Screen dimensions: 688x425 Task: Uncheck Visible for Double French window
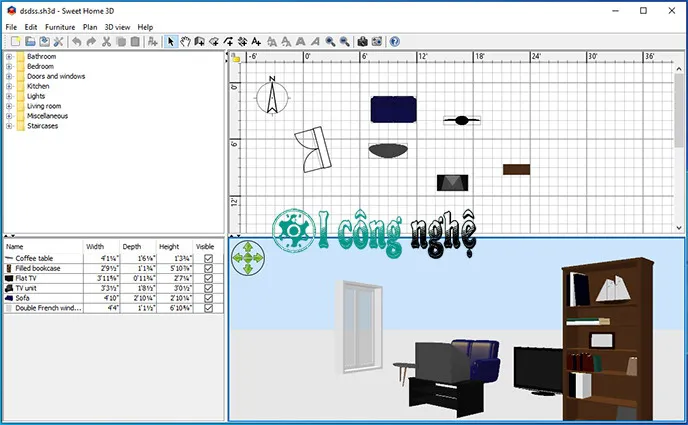click(x=208, y=308)
